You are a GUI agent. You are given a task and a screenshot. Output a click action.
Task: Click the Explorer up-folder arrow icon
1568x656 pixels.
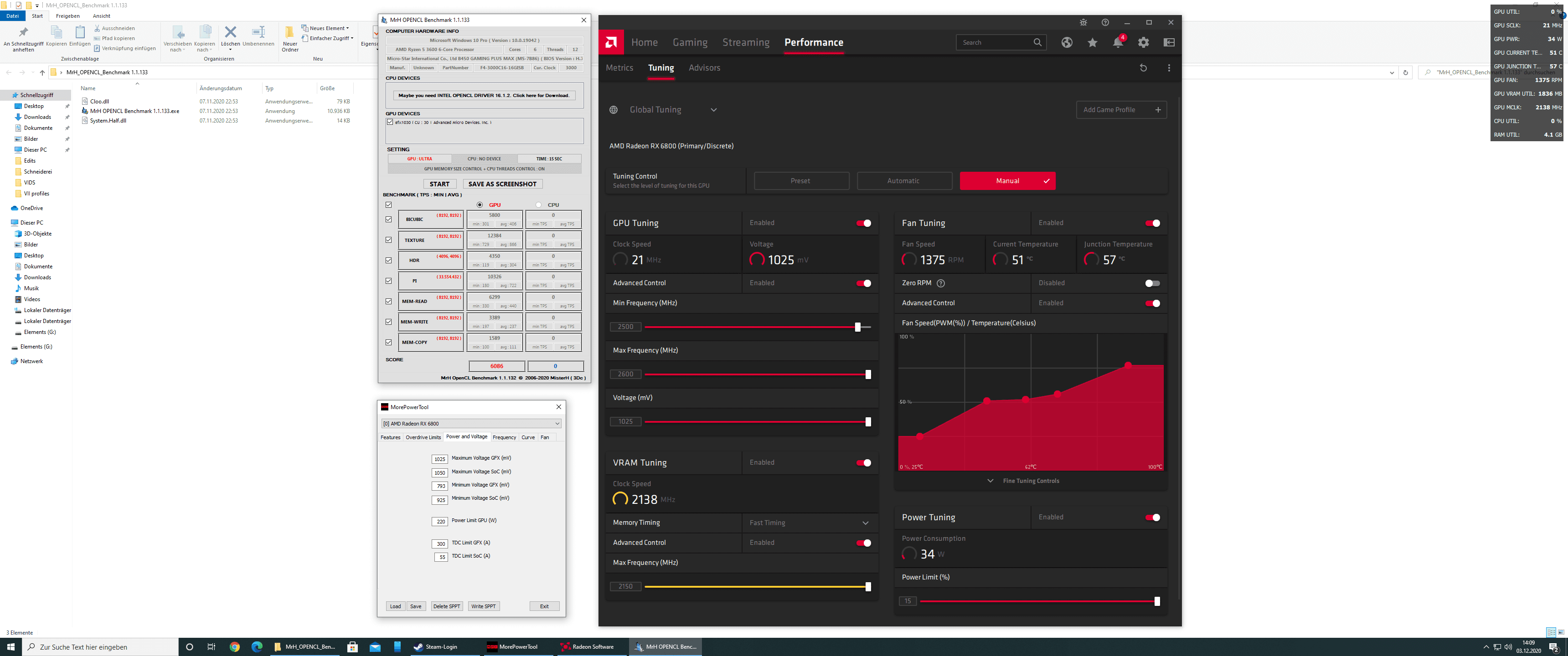click(42, 72)
